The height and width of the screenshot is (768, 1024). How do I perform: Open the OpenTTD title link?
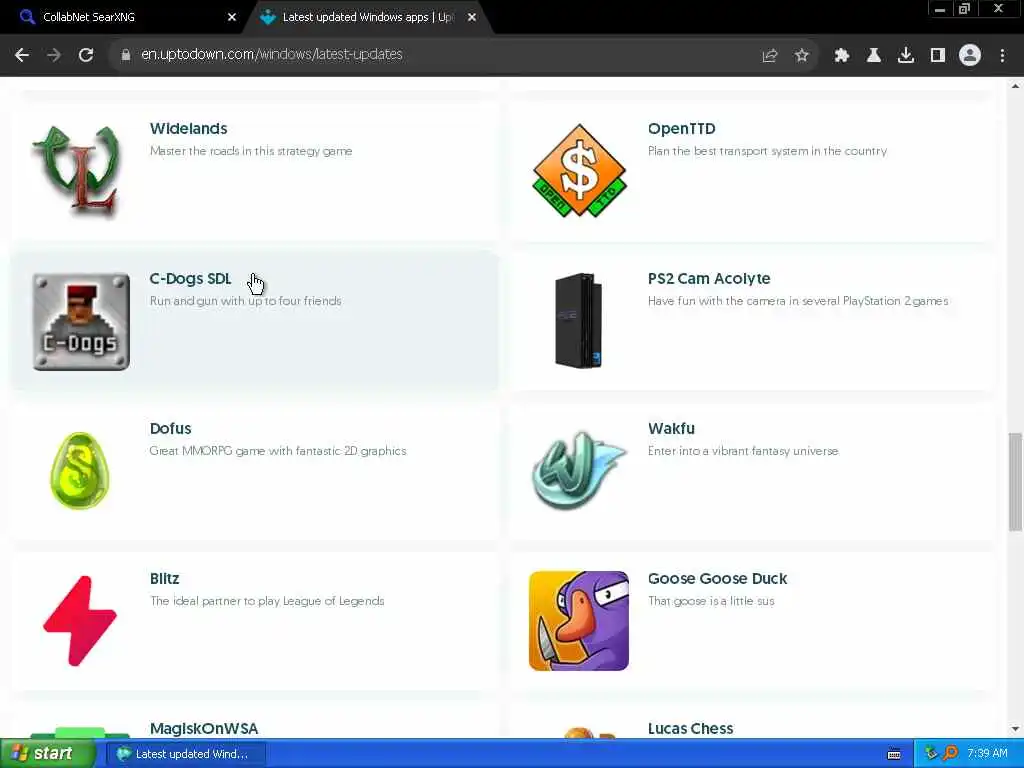[682, 129]
